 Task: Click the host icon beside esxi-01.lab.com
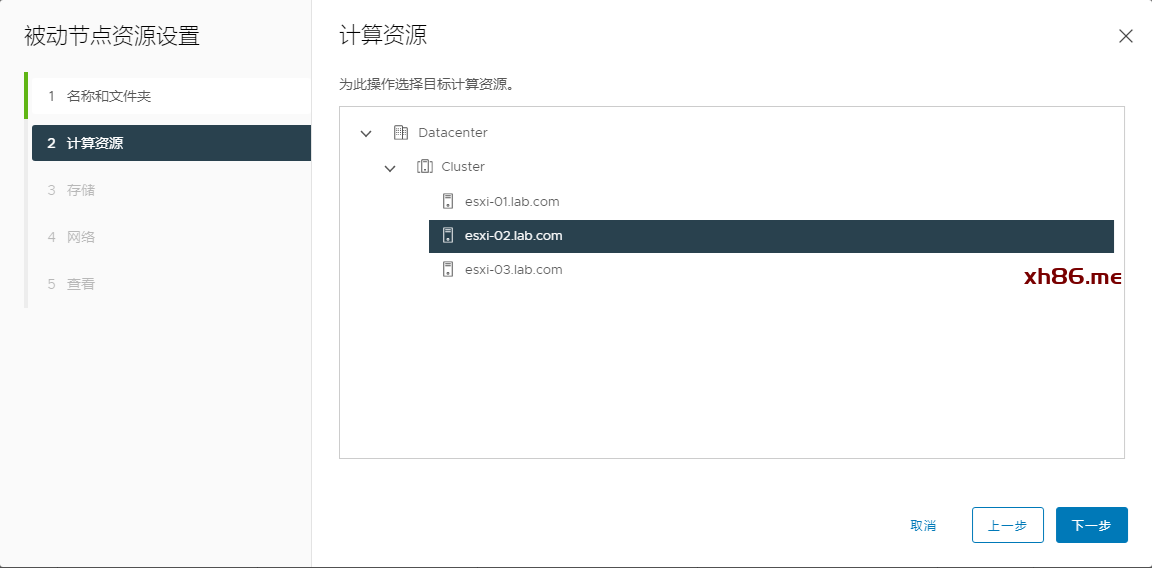click(x=448, y=201)
